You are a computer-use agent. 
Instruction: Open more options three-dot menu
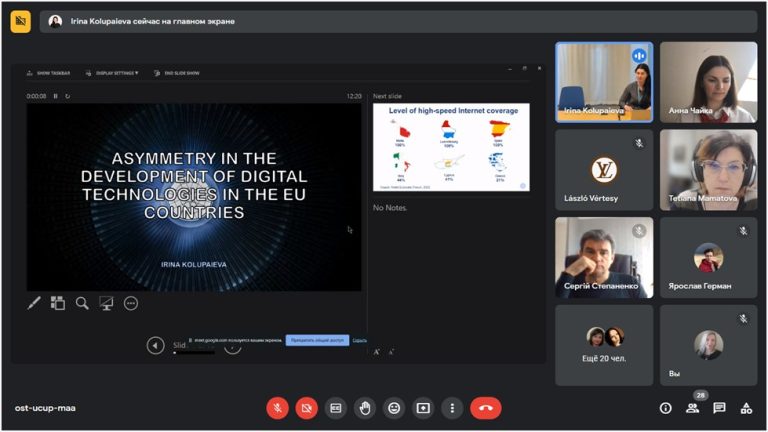[452, 408]
